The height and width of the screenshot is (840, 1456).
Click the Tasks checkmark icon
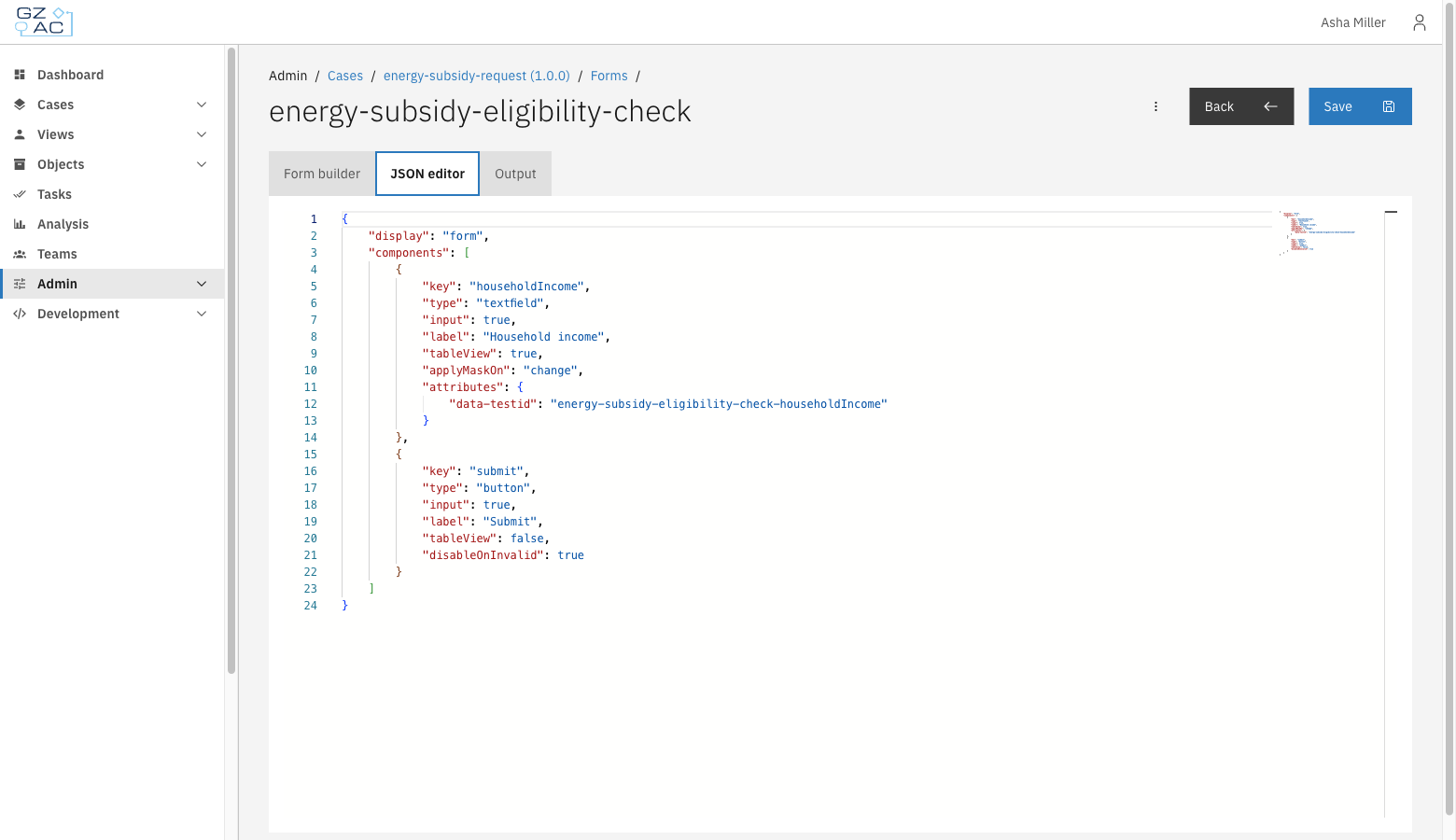pos(20,194)
